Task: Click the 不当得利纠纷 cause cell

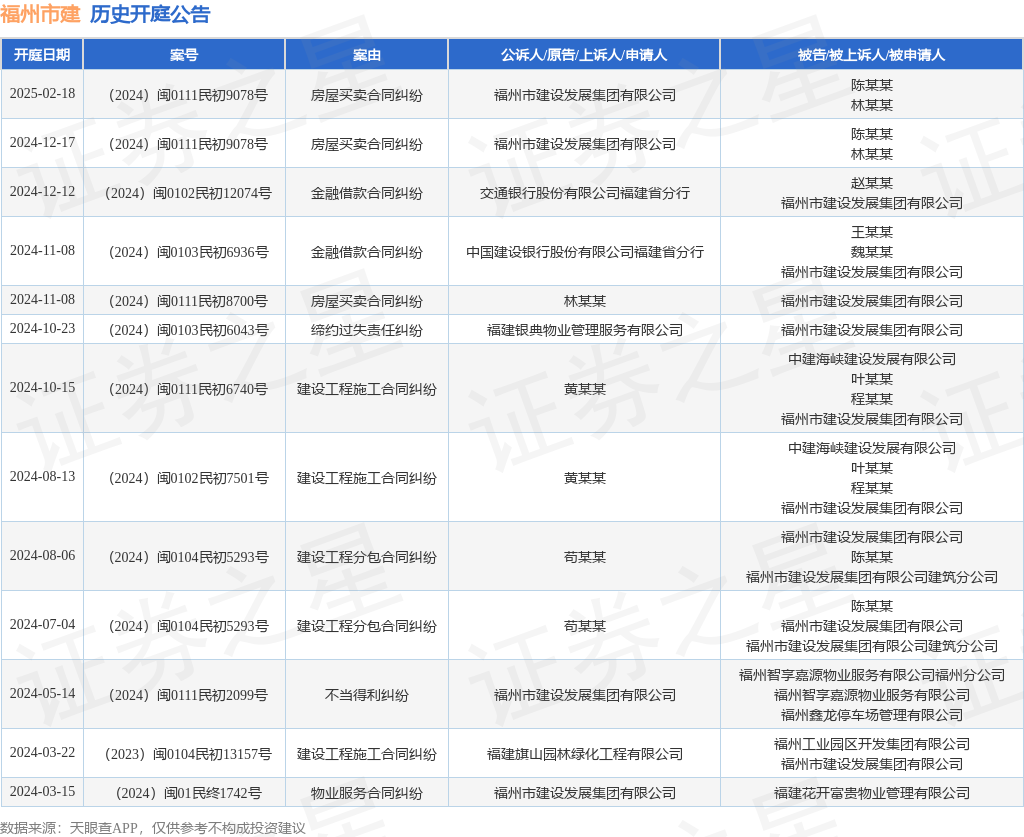Action: pos(366,695)
